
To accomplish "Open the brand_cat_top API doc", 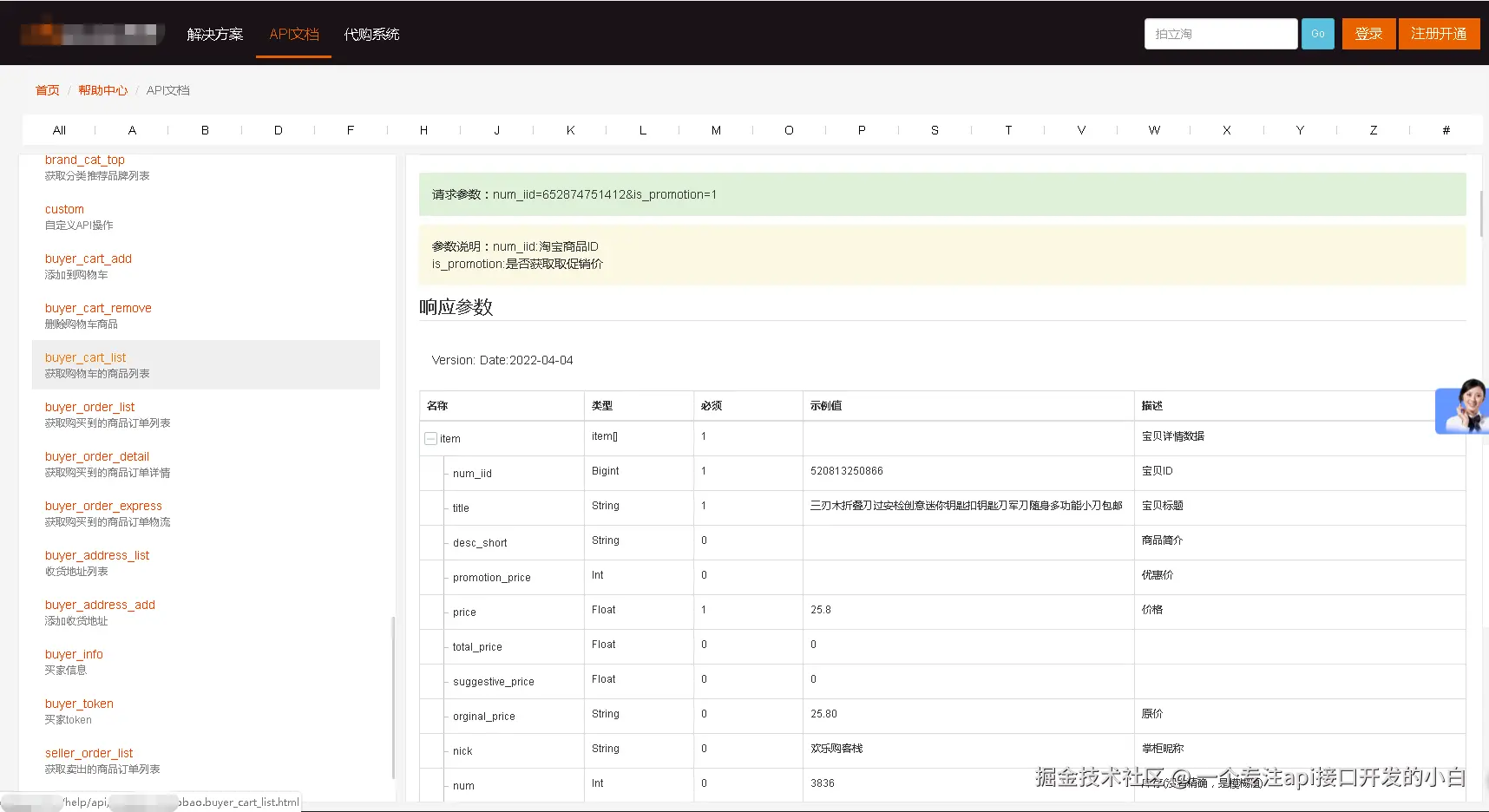I will (x=85, y=160).
